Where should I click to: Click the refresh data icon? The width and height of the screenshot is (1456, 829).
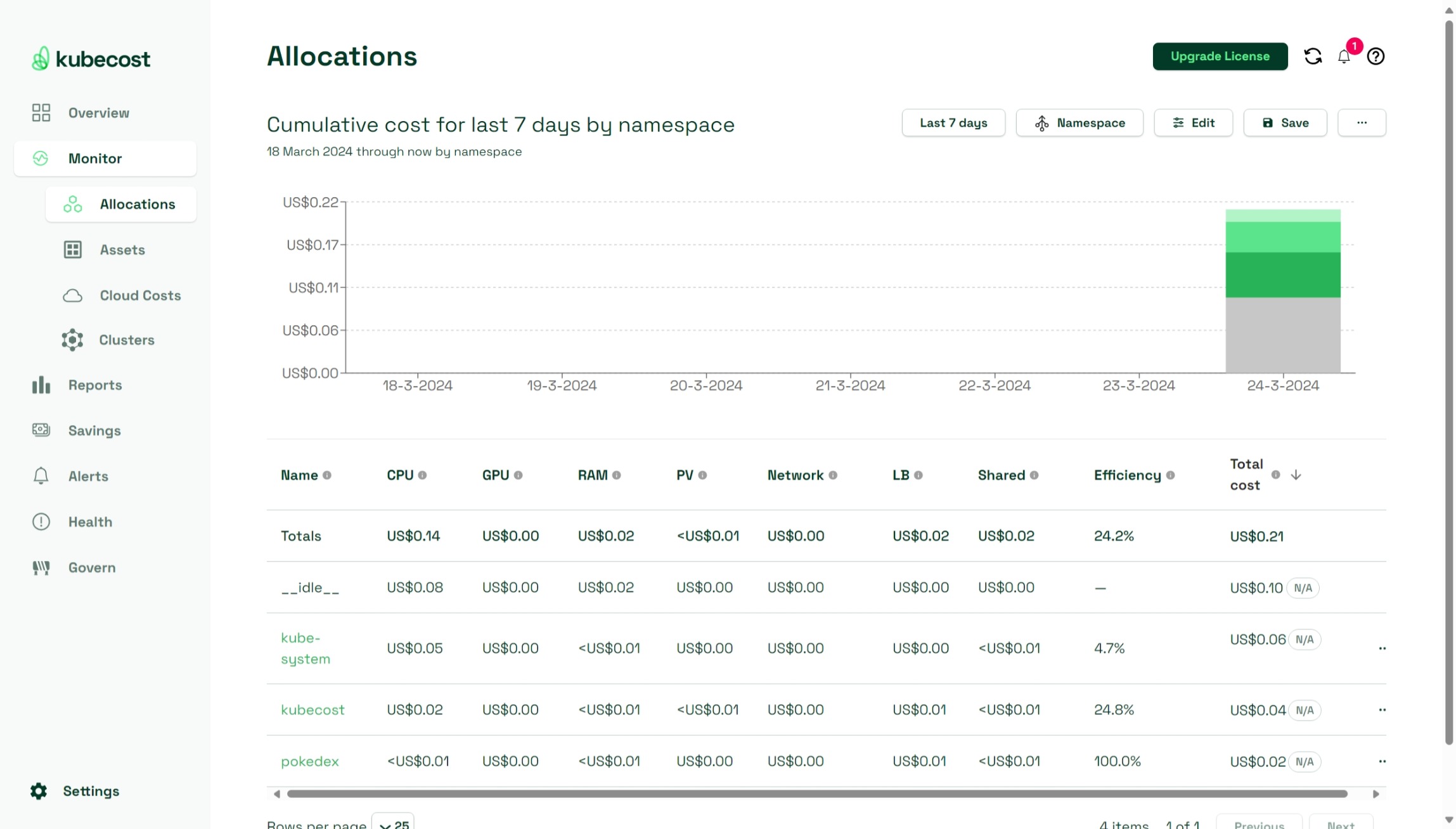1313,56
